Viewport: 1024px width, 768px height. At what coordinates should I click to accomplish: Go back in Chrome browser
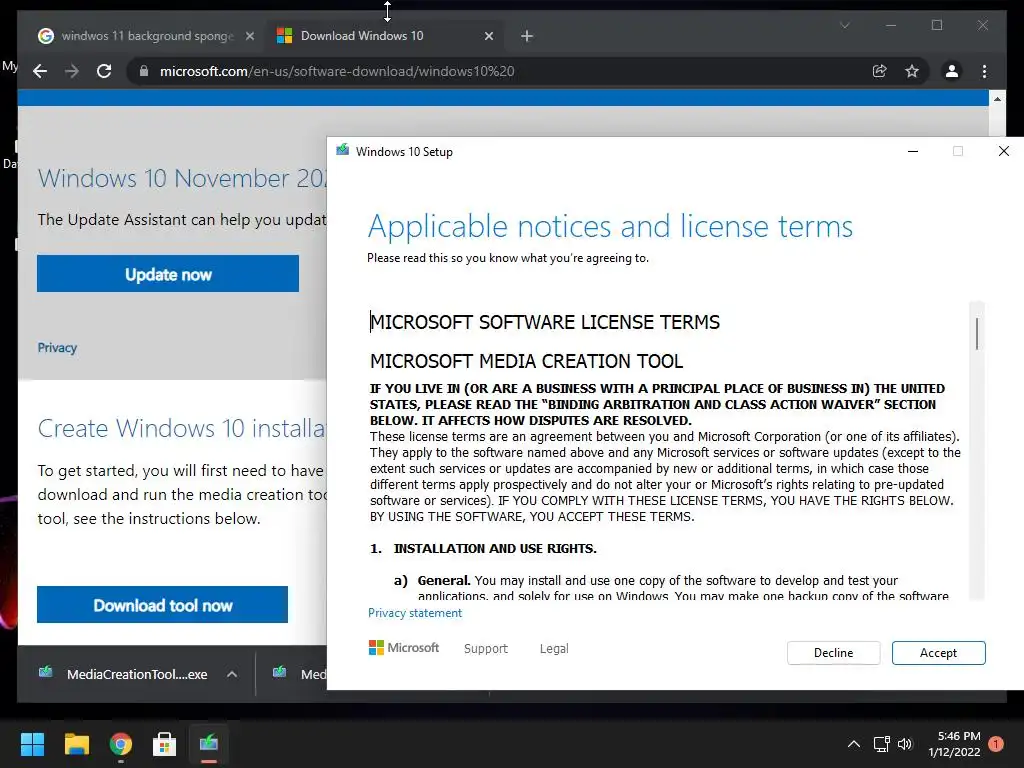click(40, 71)
